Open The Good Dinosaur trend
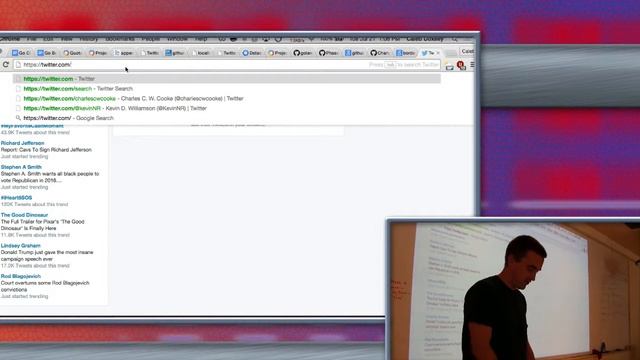The width and height of the screenshot is (640, 360). (x=24, y=215)
